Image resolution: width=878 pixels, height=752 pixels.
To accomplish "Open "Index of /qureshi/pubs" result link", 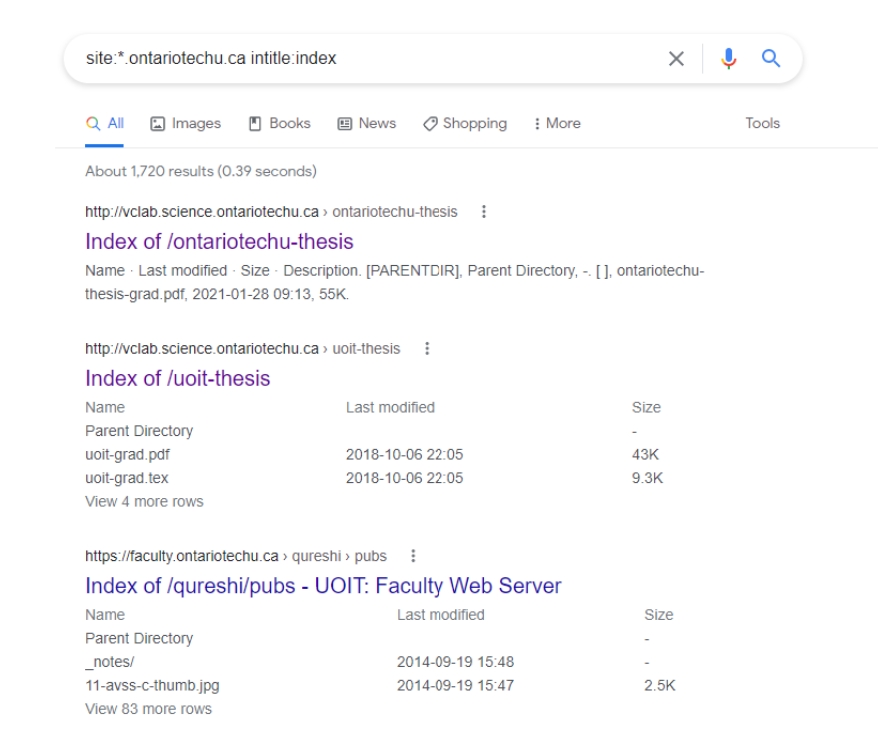I will (x=321, y=586).
